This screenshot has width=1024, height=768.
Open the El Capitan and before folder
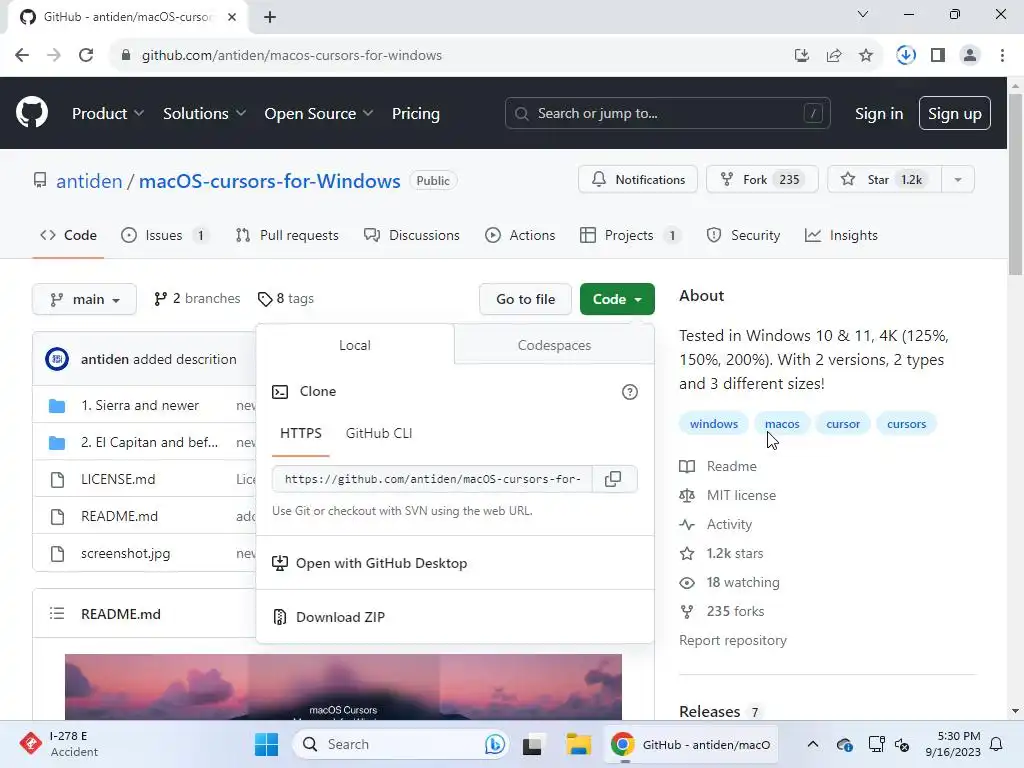[x=150, y=442]
